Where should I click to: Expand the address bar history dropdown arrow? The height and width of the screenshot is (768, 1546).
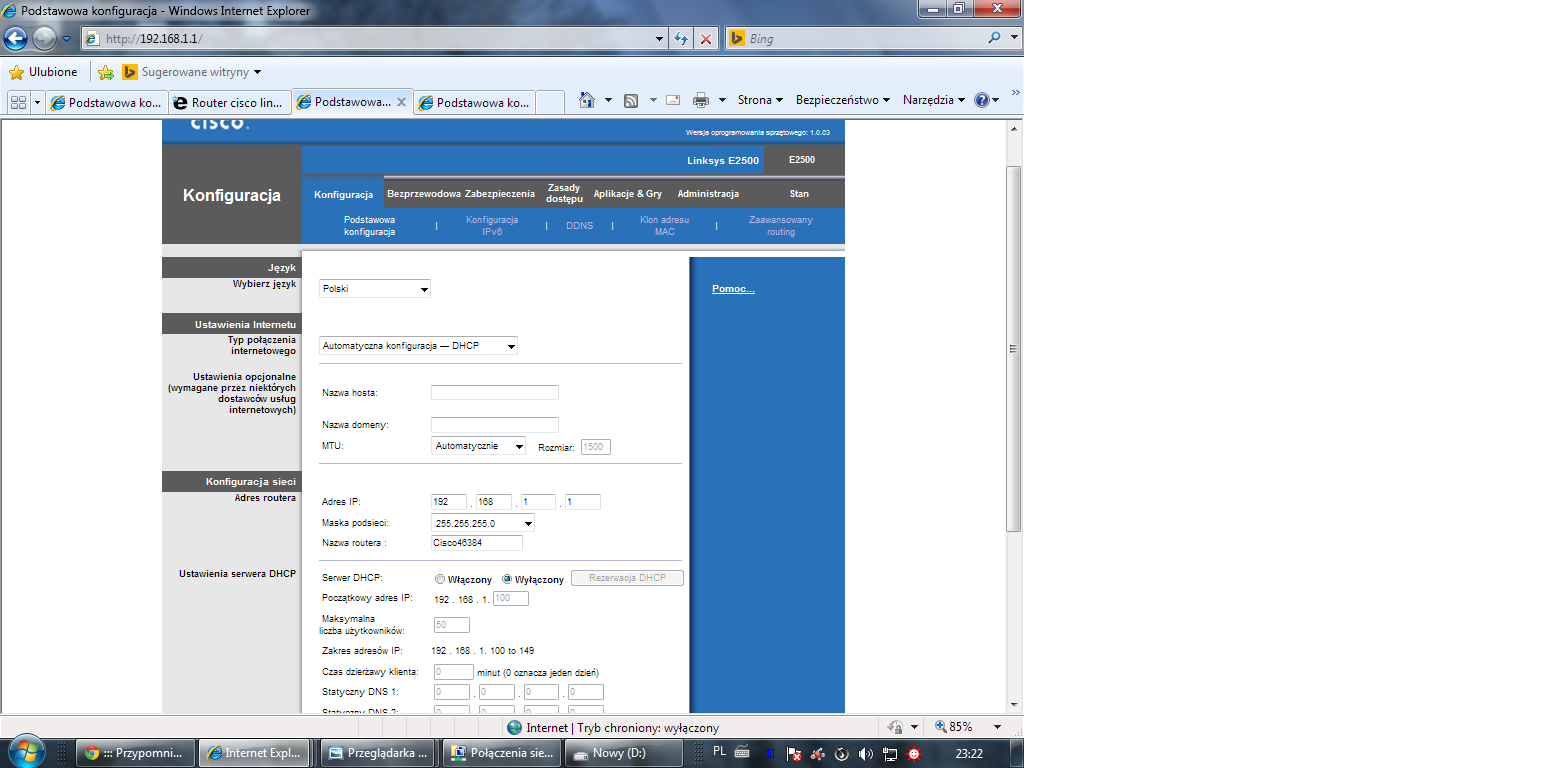[659, 39]
